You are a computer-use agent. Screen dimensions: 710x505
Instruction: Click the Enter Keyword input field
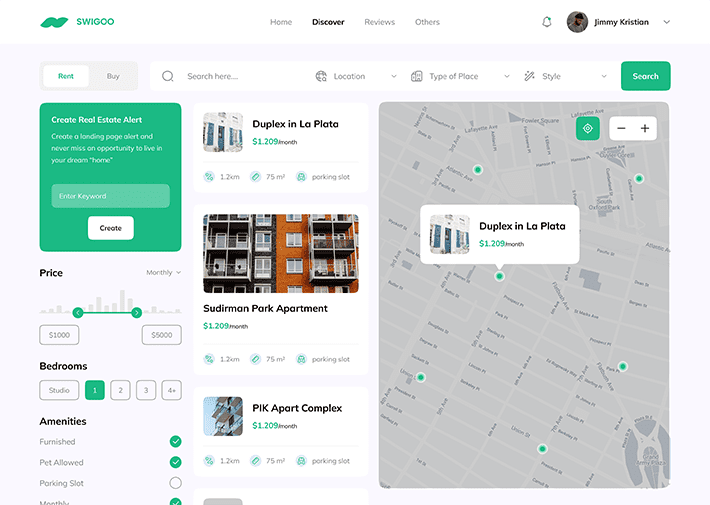tap(110, 196)
